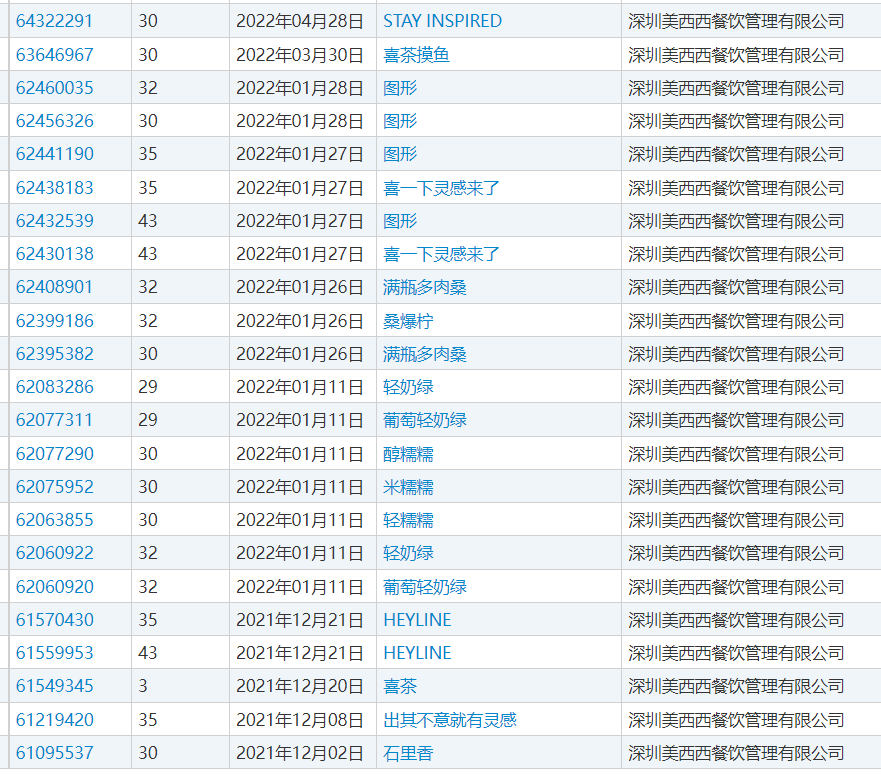Open 图形 trademark in row 62441190
The height and width of the screenshot is (775, 881).
(x=400, y=154)
